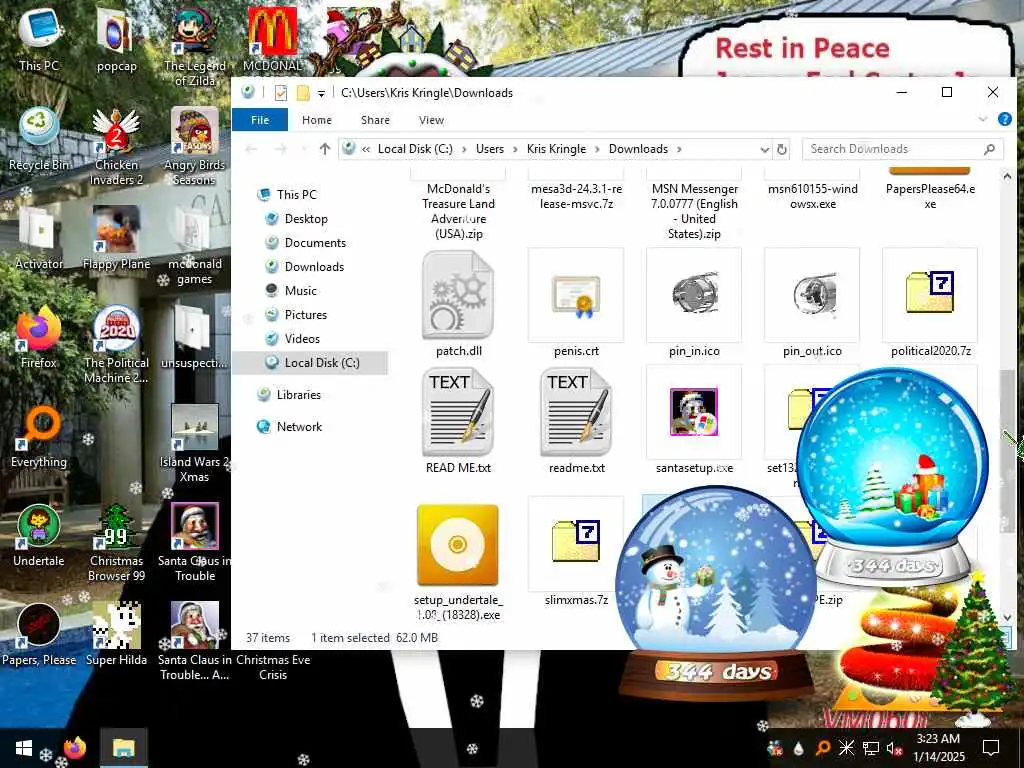Select the patch.dll file
Viewport: 1024px width, 768px height.
click(458, 304)
